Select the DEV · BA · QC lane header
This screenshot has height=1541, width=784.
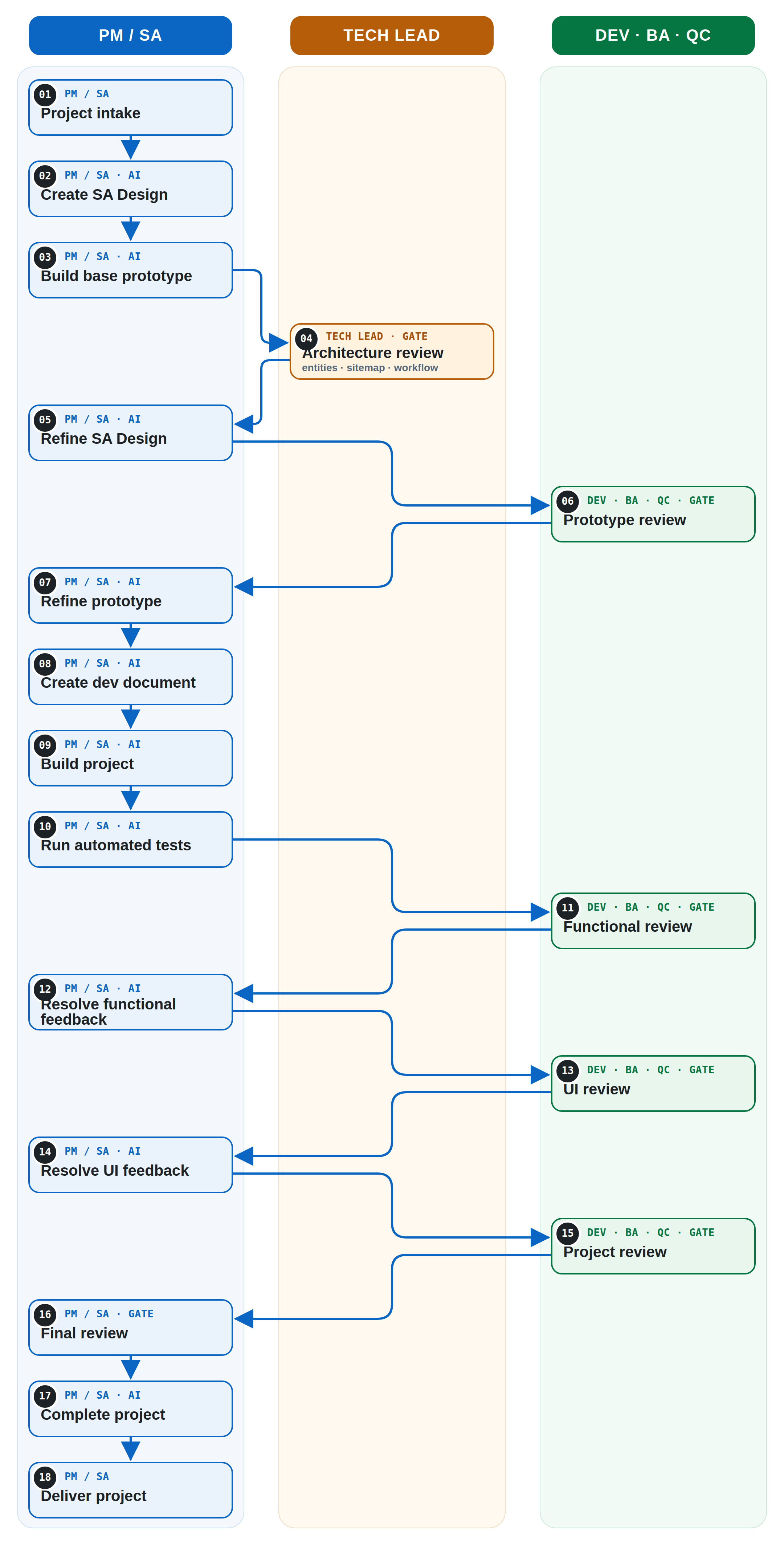point(653,35)
